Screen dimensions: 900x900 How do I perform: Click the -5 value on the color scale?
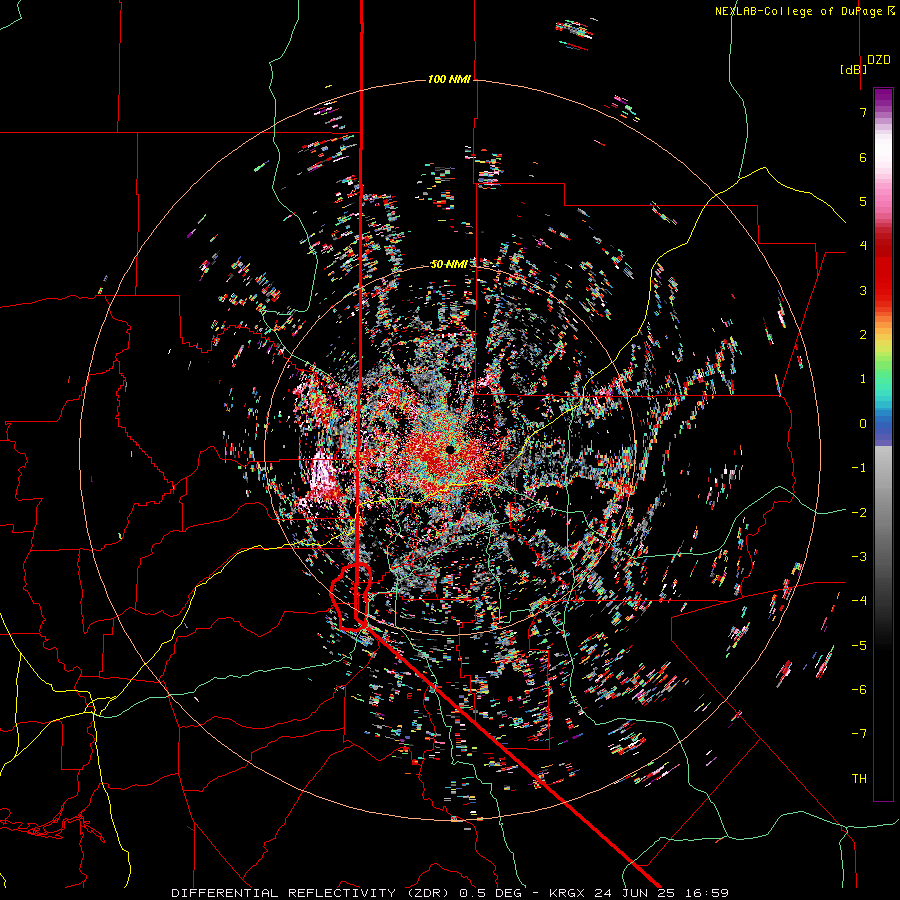coord(859,645)
